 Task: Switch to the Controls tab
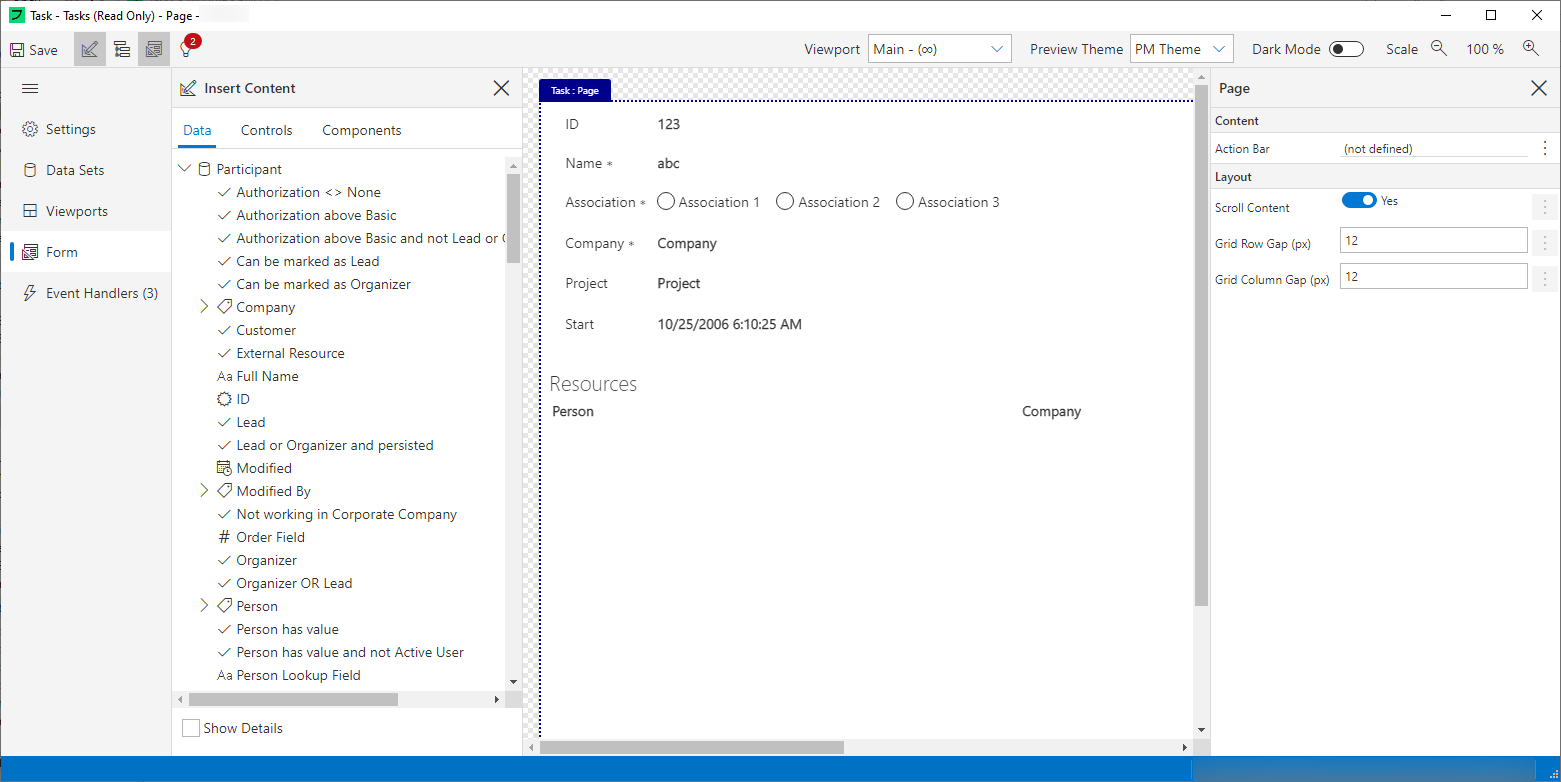(x=267, y=130)
